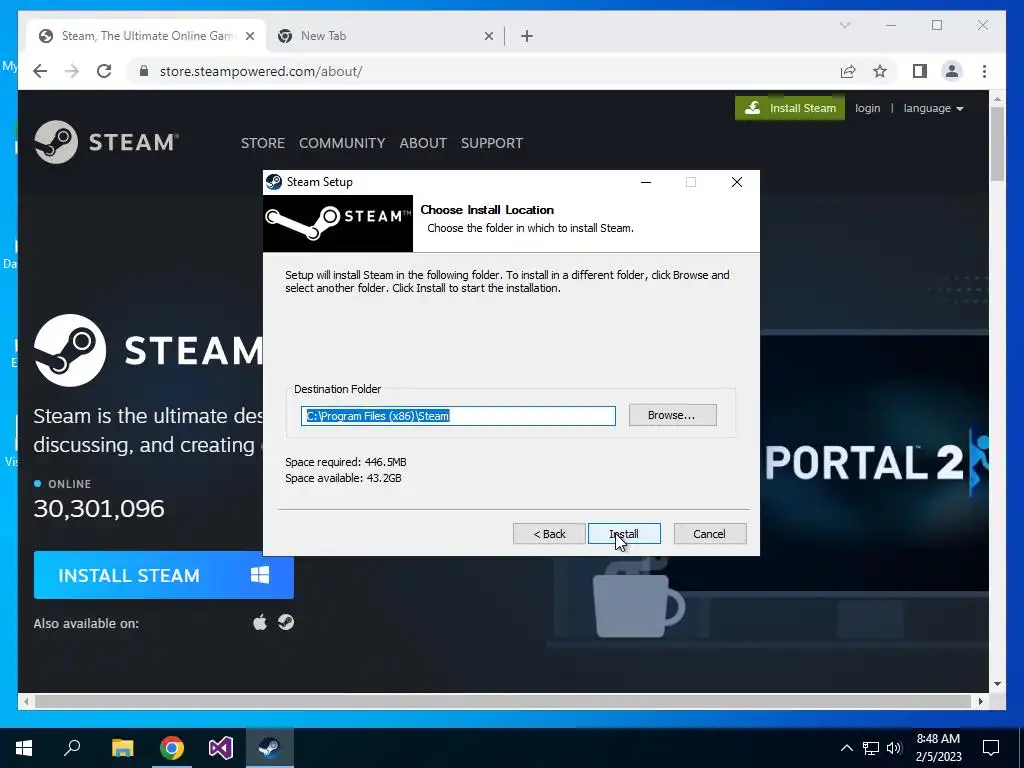Show hidden tray icons chevron
The image size is (1024, 768).
click(846, 748)
